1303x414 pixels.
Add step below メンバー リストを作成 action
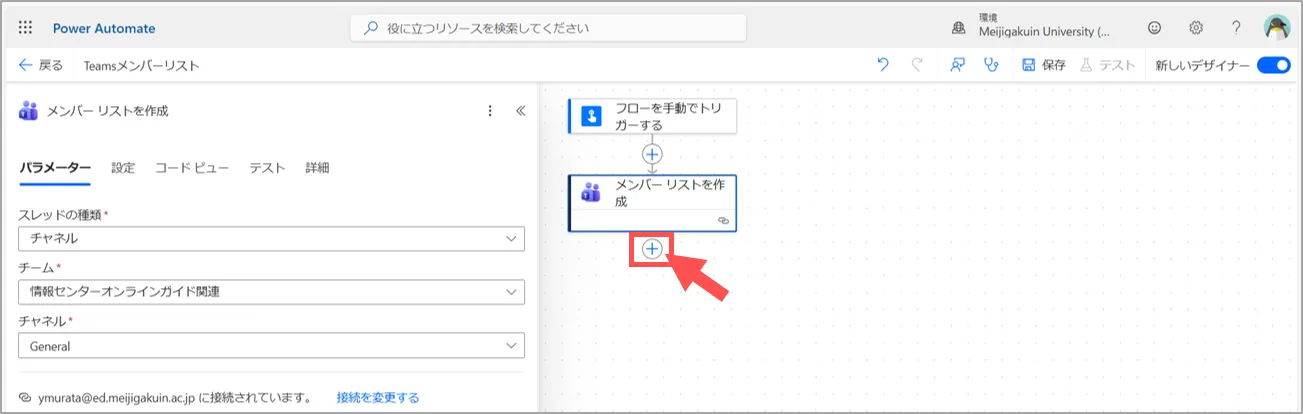[x=652, y=249]
